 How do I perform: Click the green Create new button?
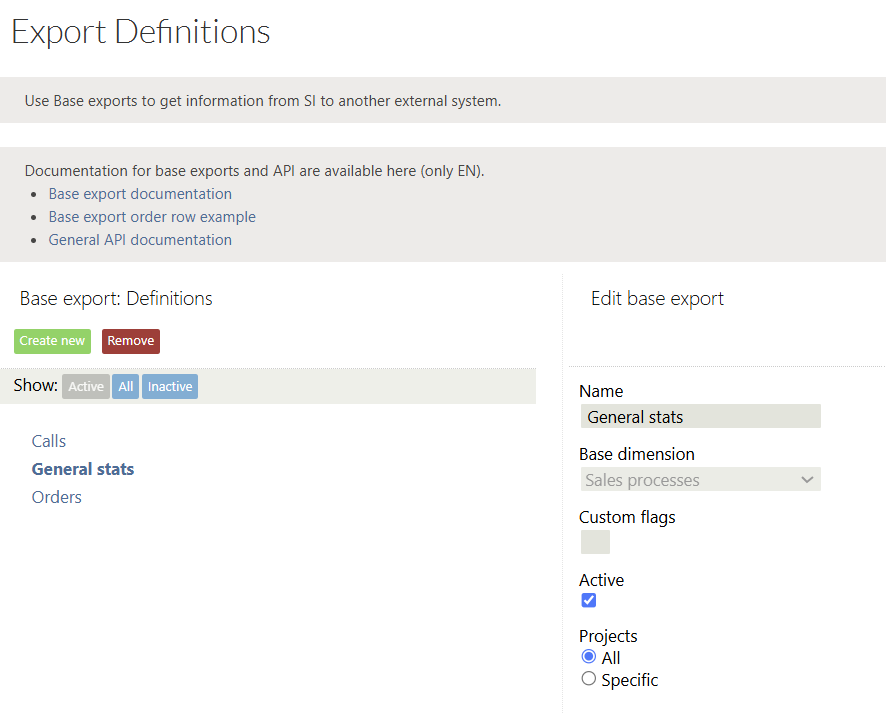coord(52,341)
